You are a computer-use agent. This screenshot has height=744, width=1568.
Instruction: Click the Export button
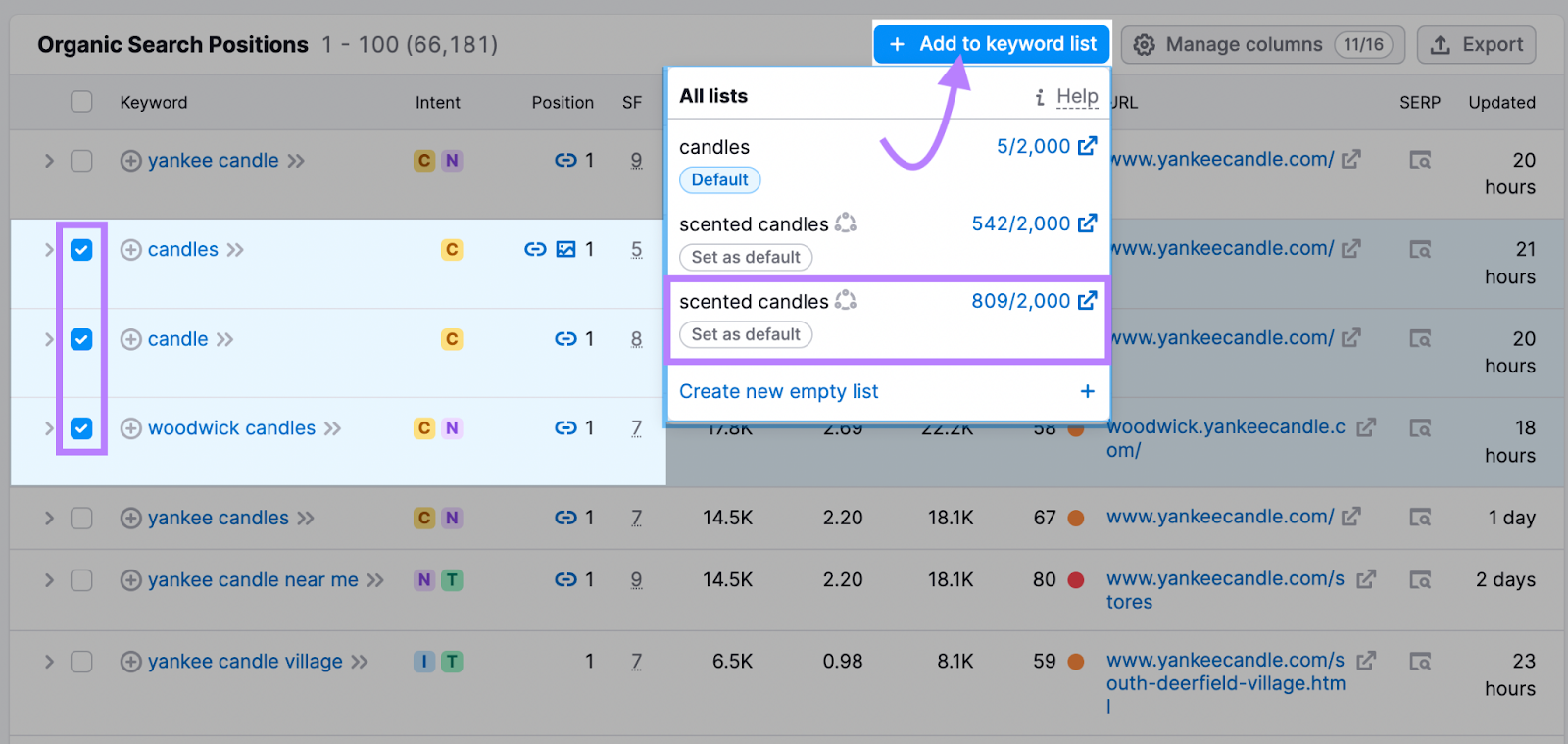(1476, 44)
